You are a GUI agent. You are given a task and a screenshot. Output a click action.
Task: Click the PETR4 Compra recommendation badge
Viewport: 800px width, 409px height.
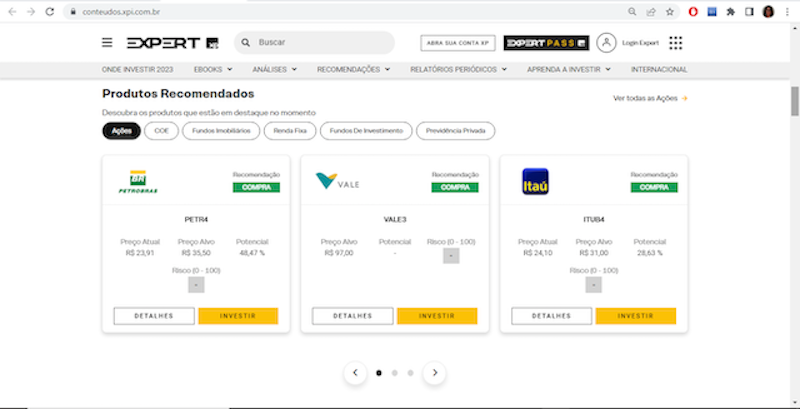pyautogui.click(x=256, y=188)
